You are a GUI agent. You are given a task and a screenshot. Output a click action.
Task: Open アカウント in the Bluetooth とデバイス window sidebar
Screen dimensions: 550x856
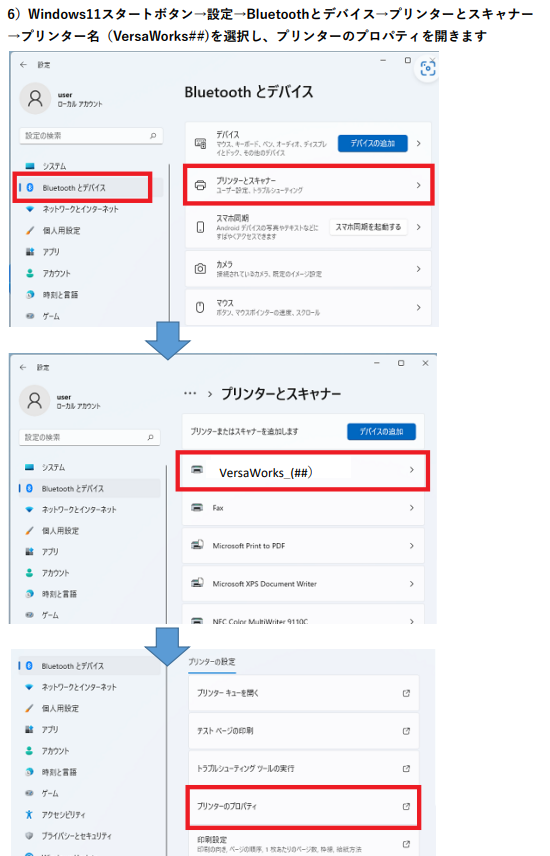49,273
